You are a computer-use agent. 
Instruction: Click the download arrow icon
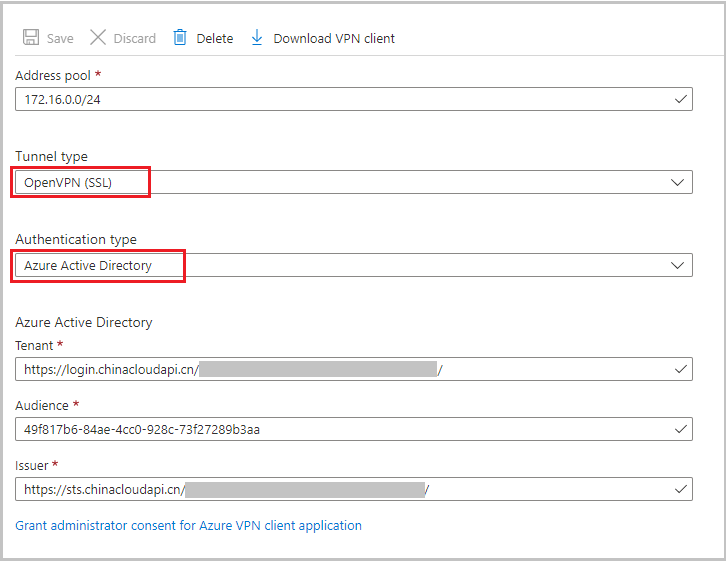[257, 37]
